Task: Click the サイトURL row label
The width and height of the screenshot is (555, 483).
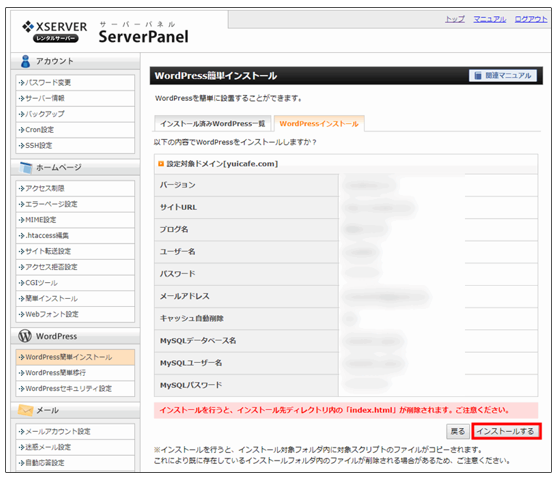Action: [x=178, y=207]
